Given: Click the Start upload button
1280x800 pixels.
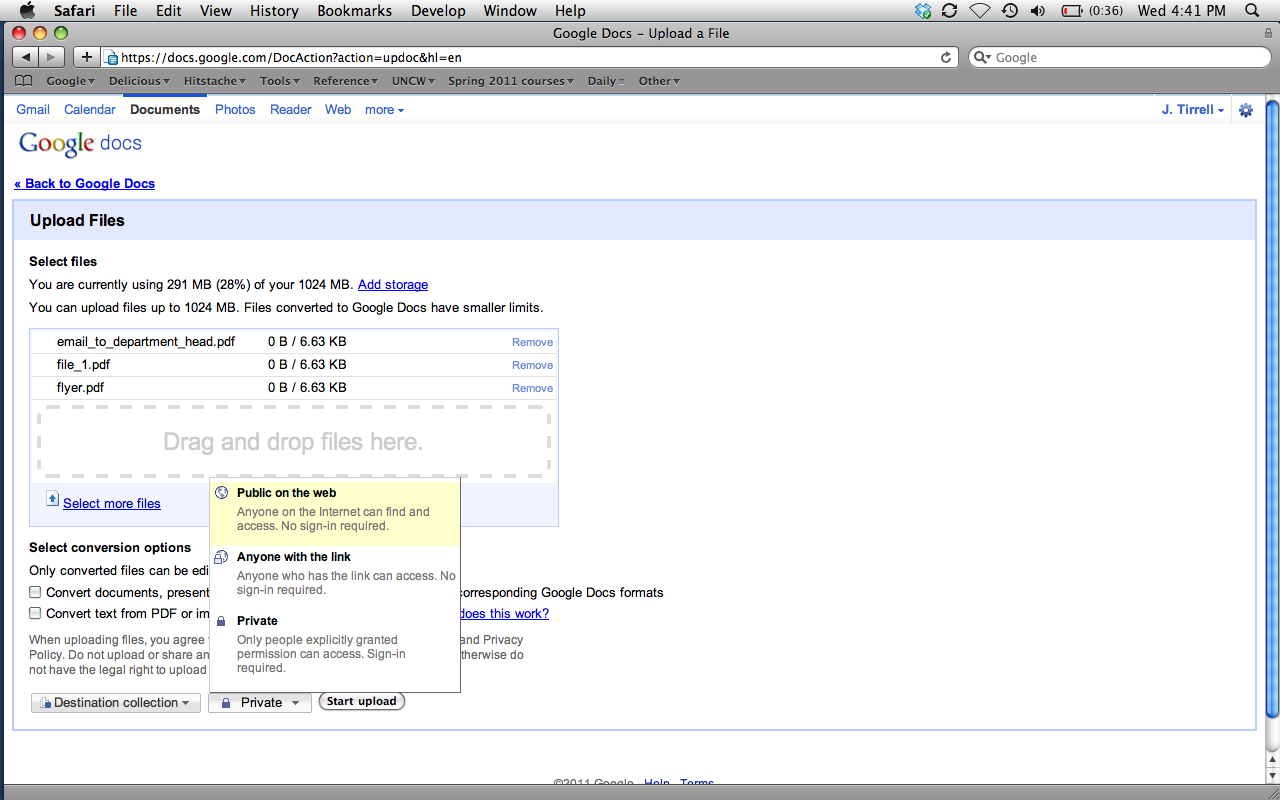Looking at the screenshot, I should pos(362,702).
